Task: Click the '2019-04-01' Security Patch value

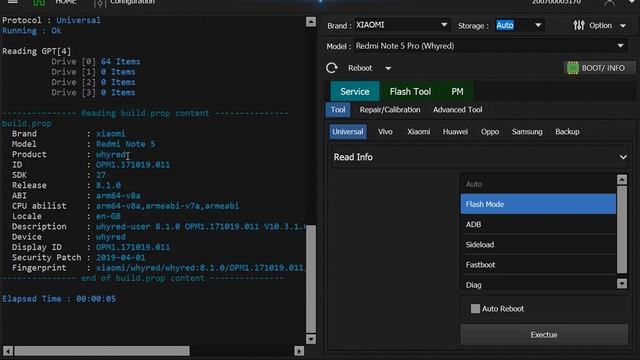Action: click(x=120, y=258)
